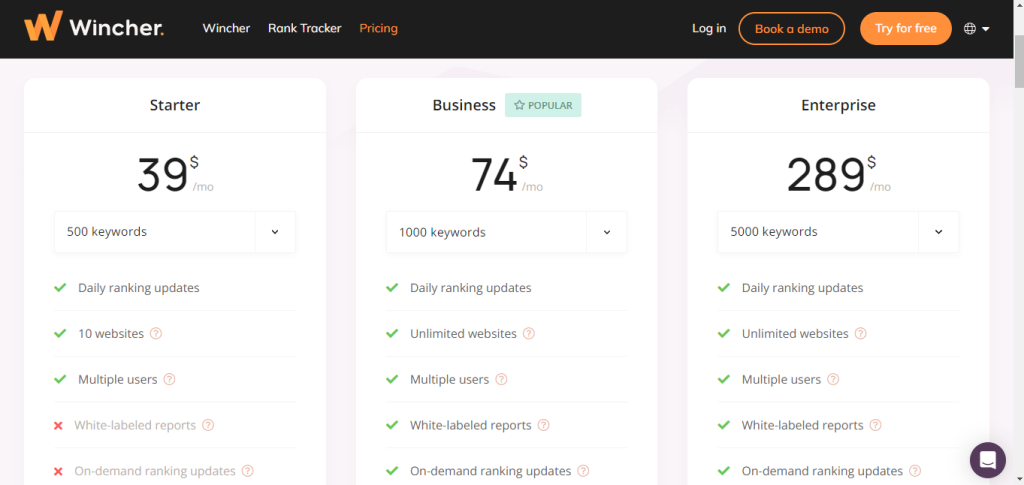Click help icon for Enterprise Multiple users

tap(833, 379)
